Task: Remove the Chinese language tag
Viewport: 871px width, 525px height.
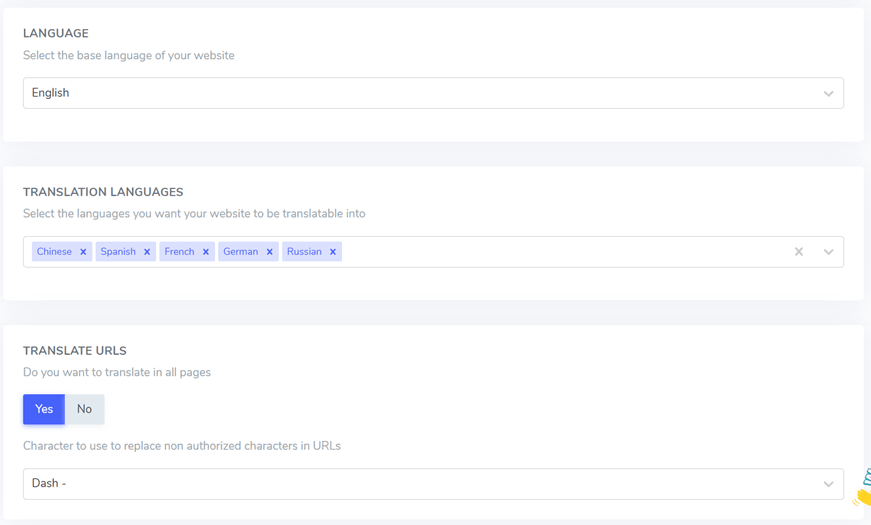Action: pos(83,252)
